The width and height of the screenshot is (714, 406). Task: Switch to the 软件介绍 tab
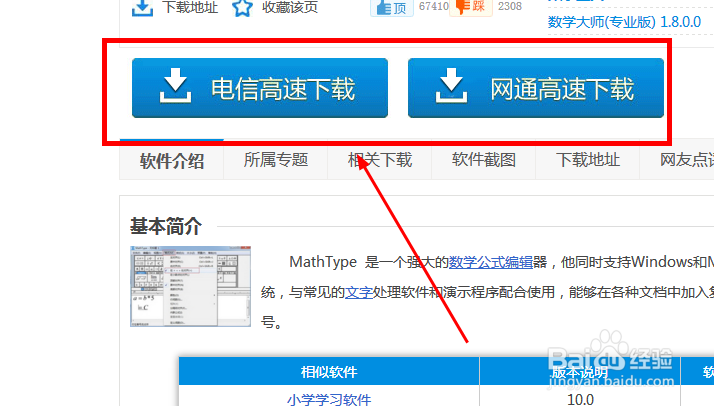172,160
